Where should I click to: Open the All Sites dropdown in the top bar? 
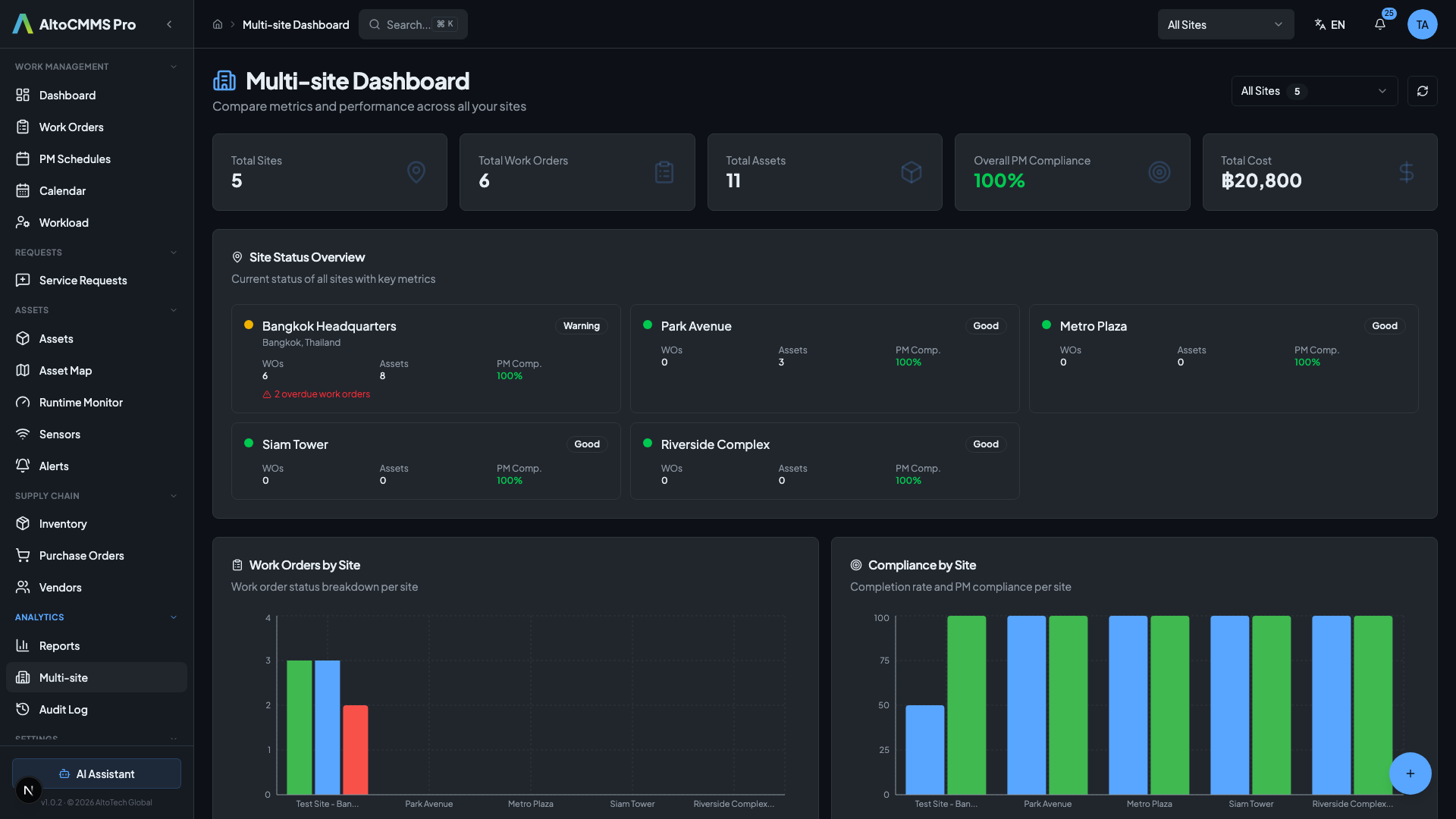click(1225, 24)
